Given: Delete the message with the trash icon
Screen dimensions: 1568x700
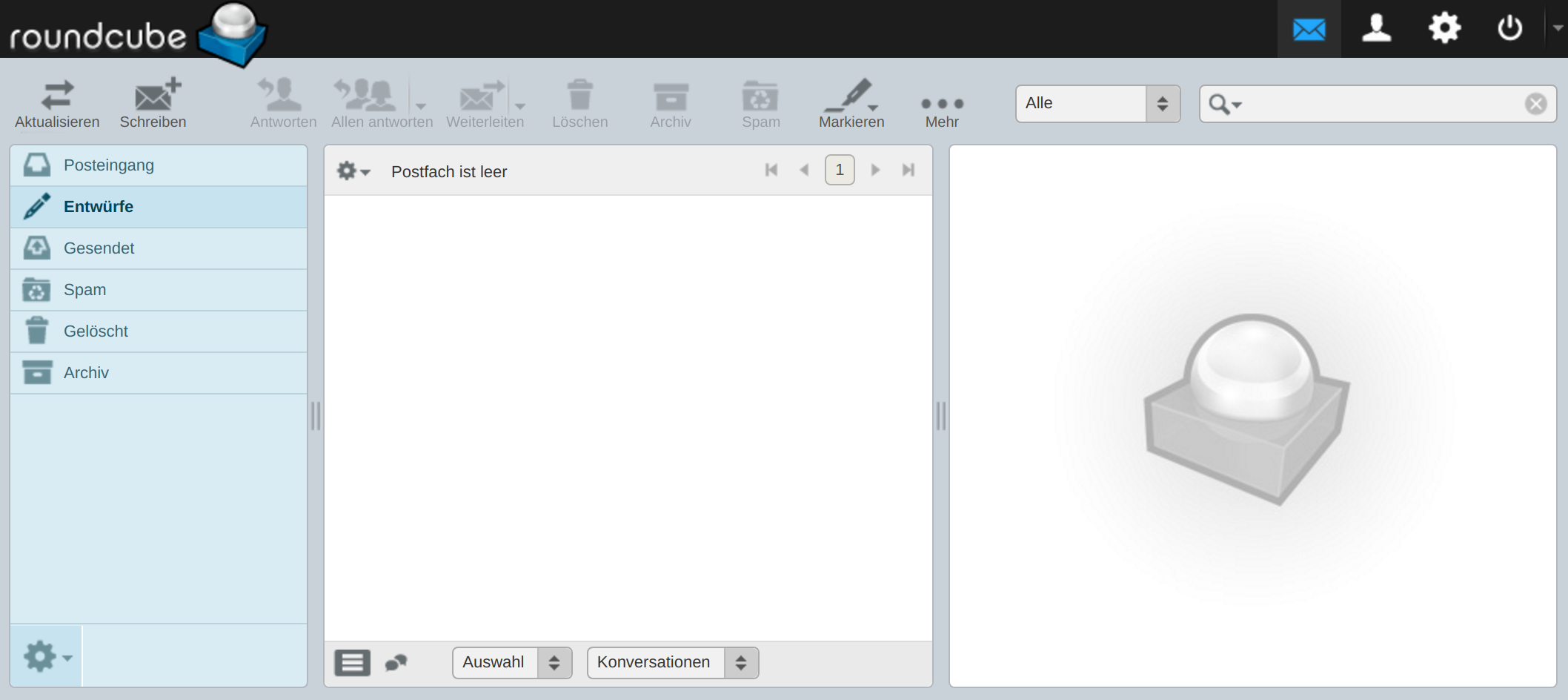Looking at the screenshot, I should pos(580,104).
